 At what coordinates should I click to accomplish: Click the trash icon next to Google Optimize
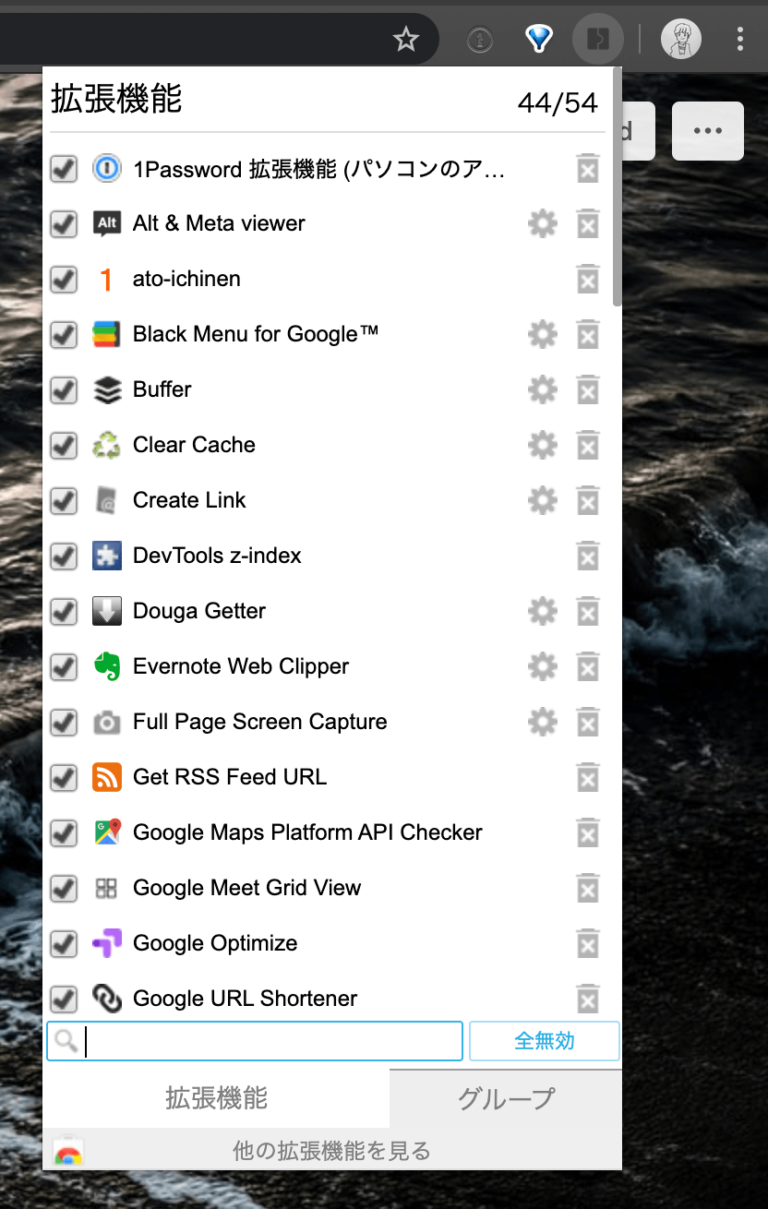coord(587,944)
